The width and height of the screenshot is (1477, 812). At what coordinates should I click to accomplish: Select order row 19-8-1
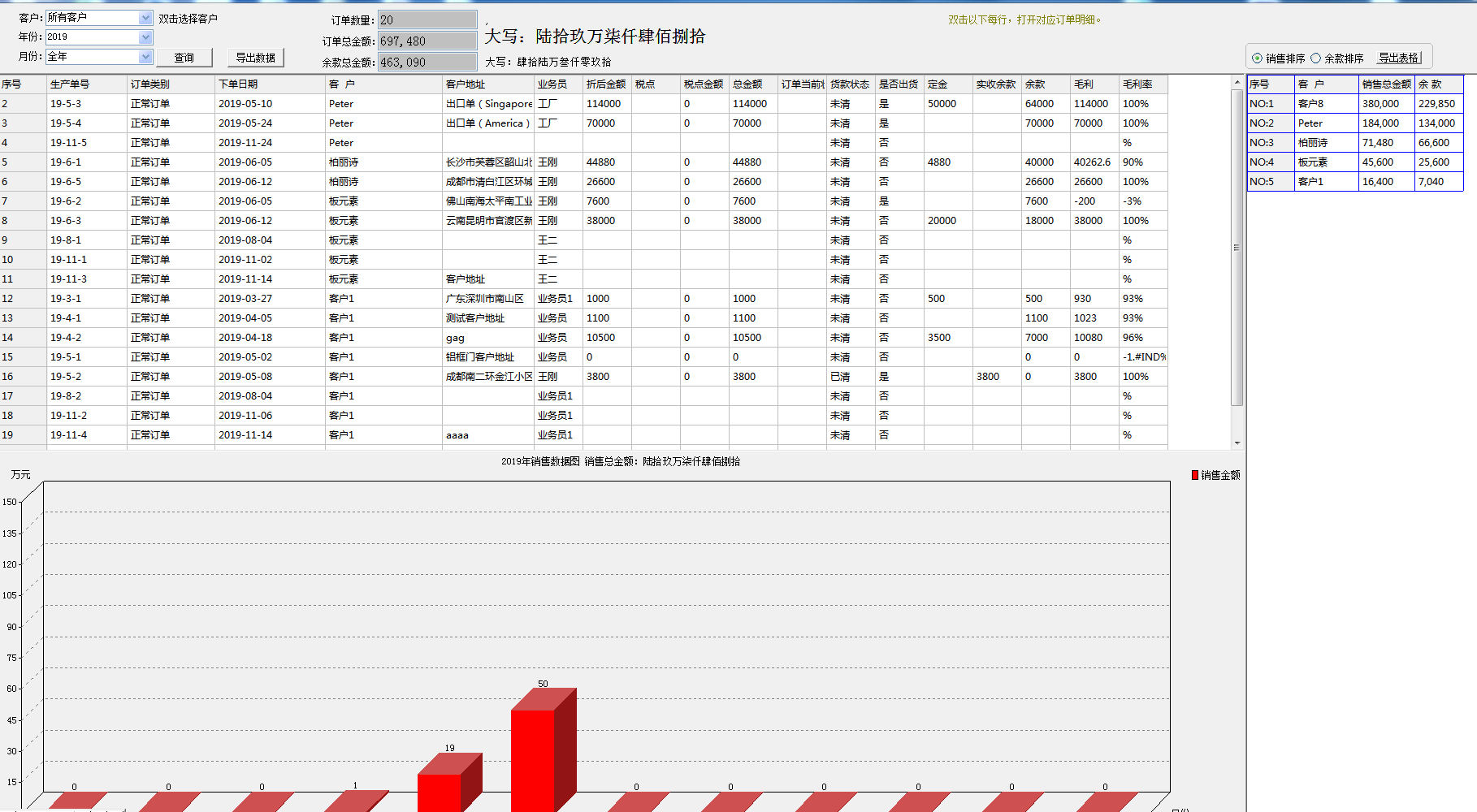[x=584, y=240]
